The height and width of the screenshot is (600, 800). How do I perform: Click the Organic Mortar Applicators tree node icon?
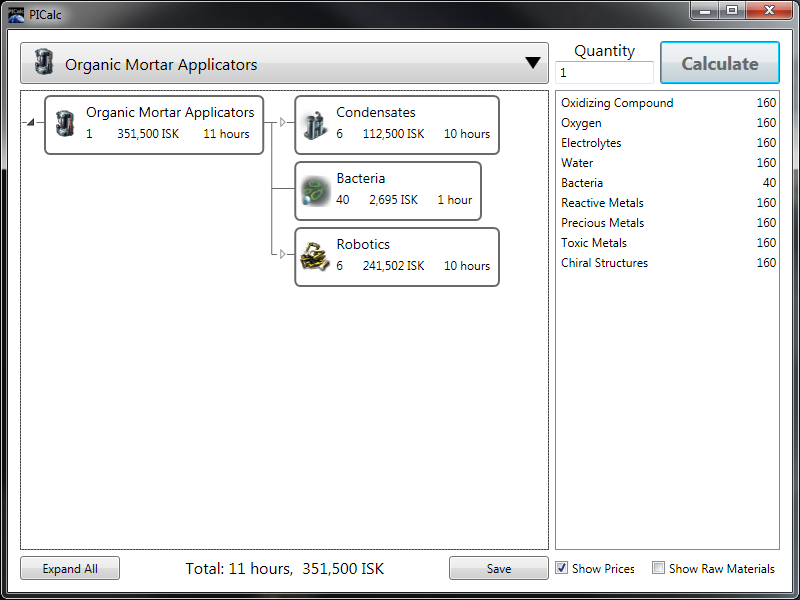click(x=65, y=124)
